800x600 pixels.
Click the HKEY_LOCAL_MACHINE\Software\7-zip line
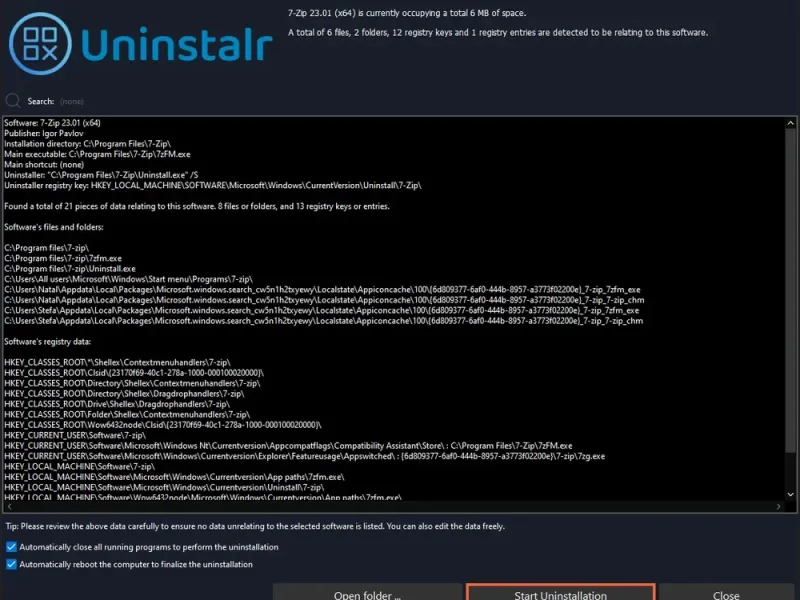[80, 466]
